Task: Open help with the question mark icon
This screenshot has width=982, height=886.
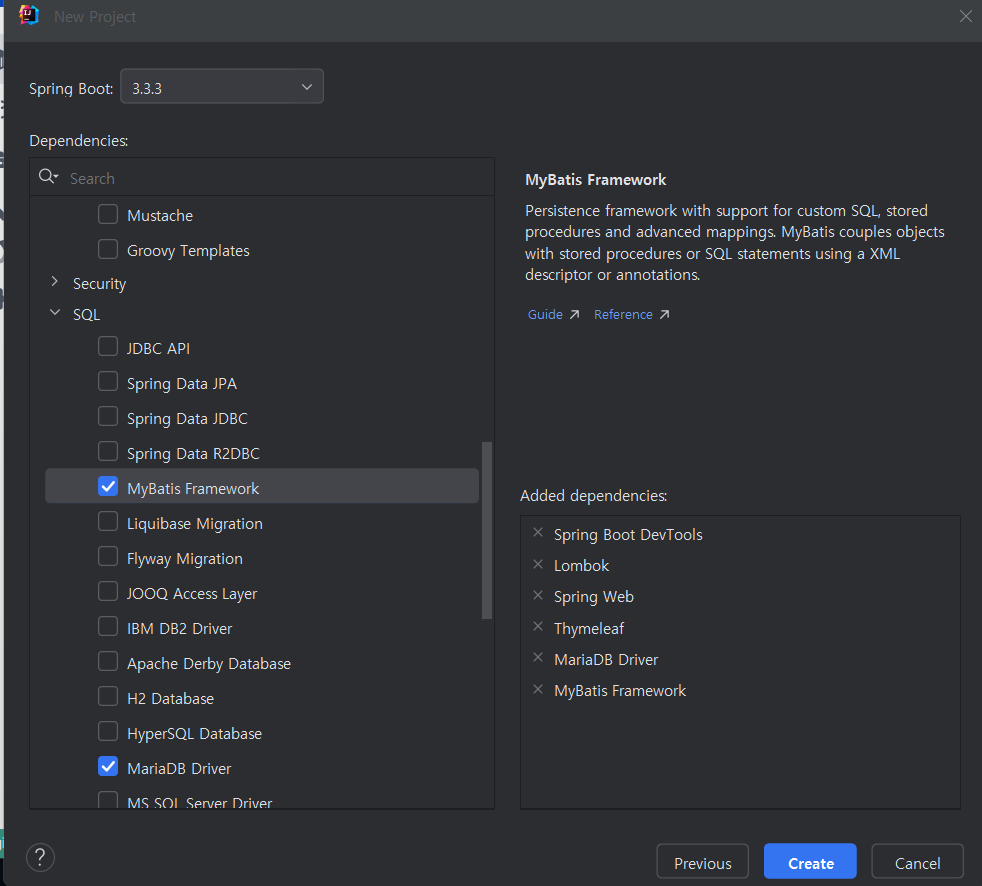Action: (40, 857)
